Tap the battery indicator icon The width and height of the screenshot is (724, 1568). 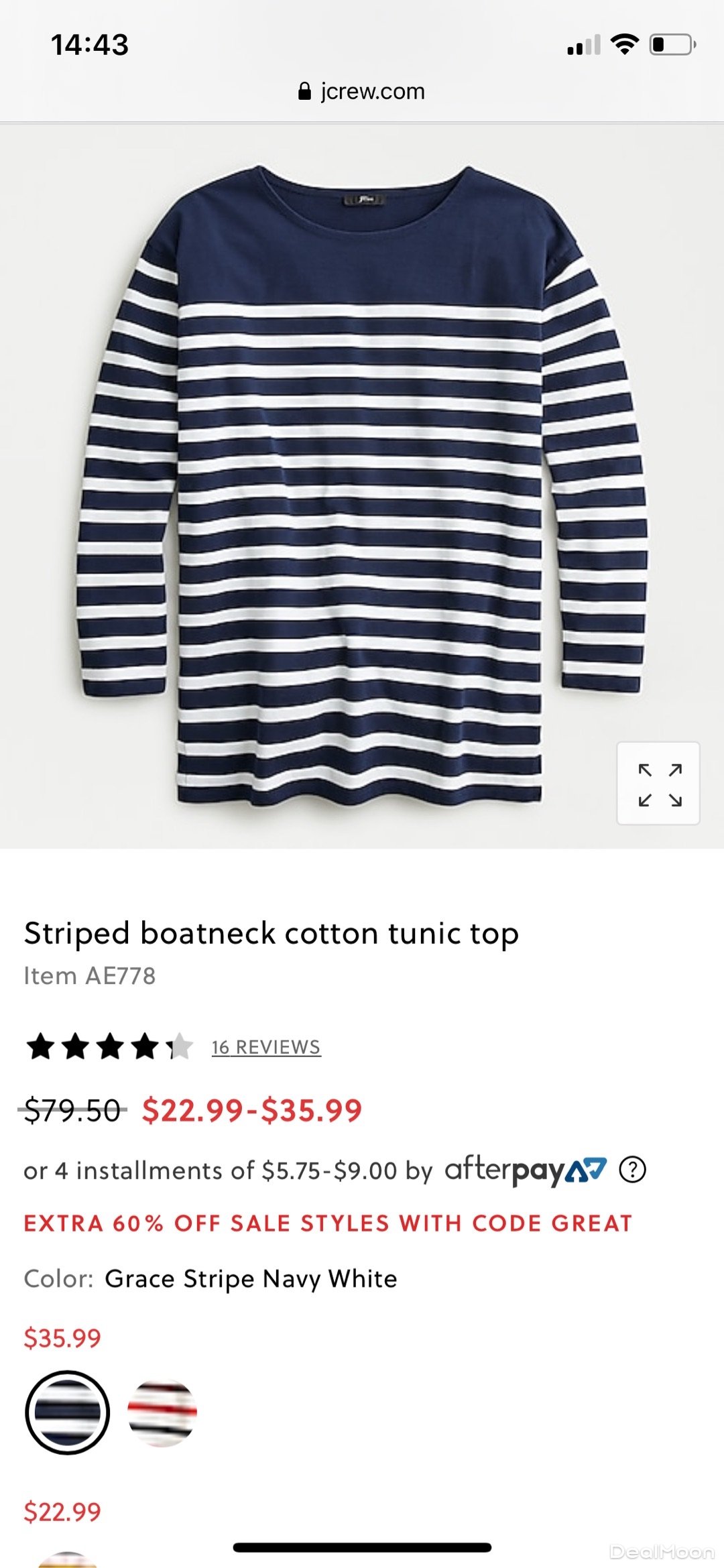(x=672, y=45)
